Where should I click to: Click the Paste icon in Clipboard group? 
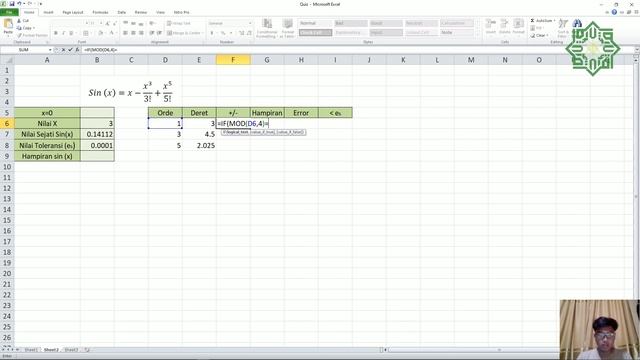(x=8, y=24)
